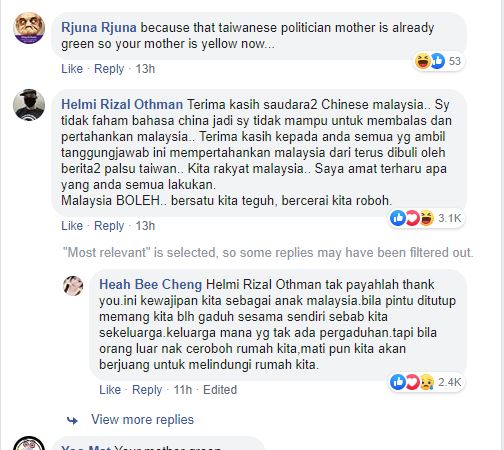Like Heah Bee Cheng's reply
This screenshot has height=450, width=504.
[110, 390]
